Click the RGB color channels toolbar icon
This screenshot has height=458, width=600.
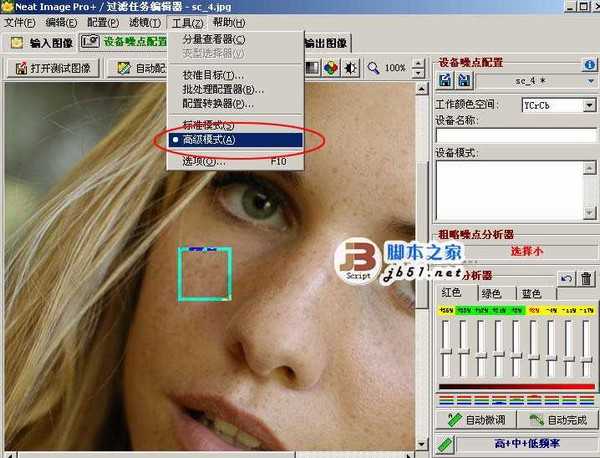click(x=331, y=68)
